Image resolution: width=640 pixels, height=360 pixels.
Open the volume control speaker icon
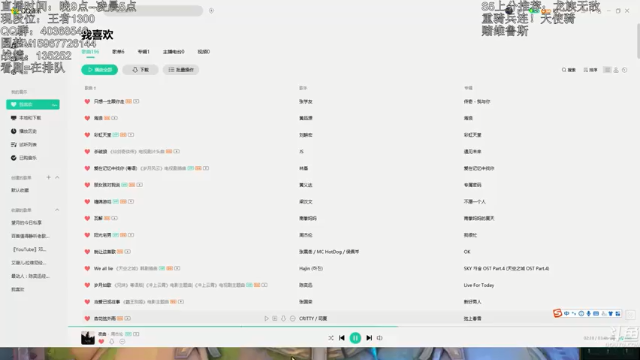click(380, 338)
